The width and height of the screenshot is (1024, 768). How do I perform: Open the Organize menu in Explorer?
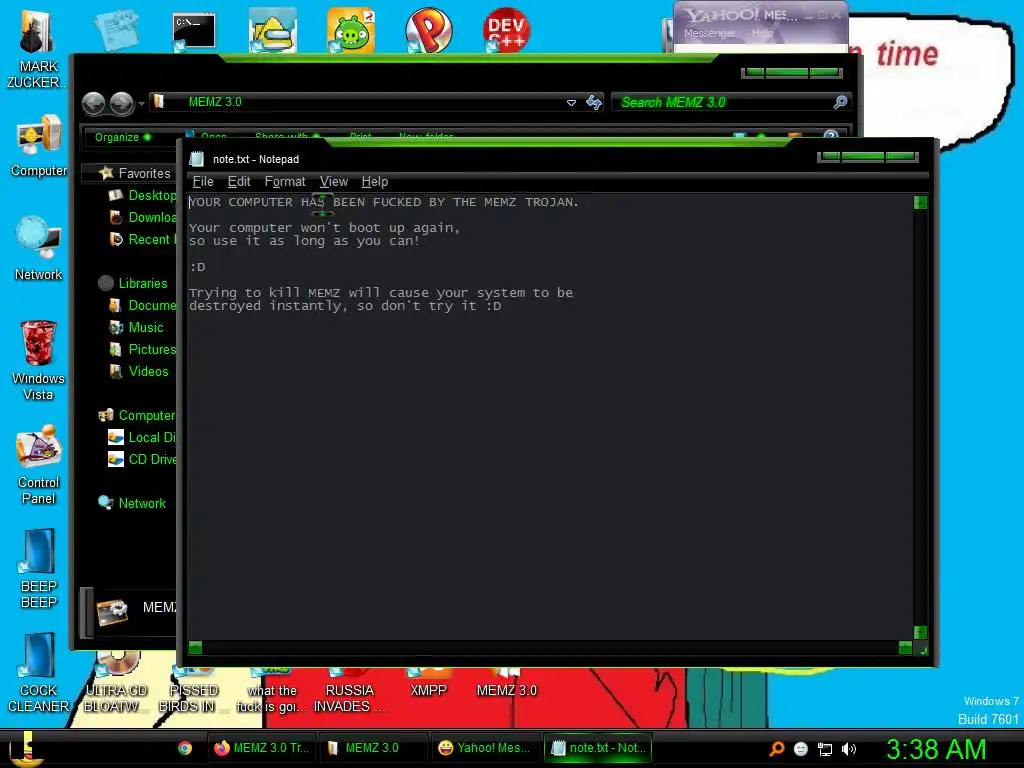point(123,137)
